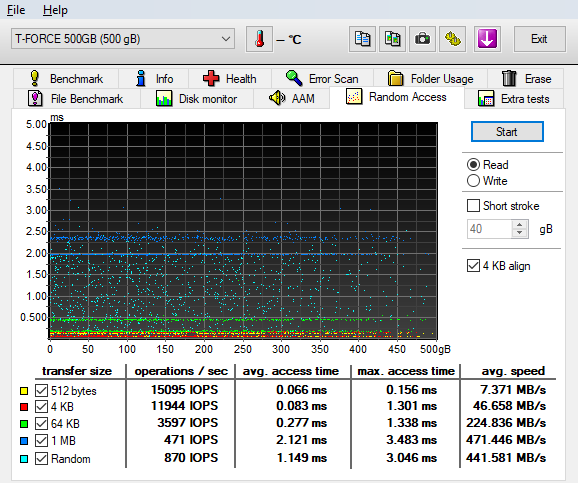Click the temperature thermometer icon

pyautogui.click(x=260, y=39)
